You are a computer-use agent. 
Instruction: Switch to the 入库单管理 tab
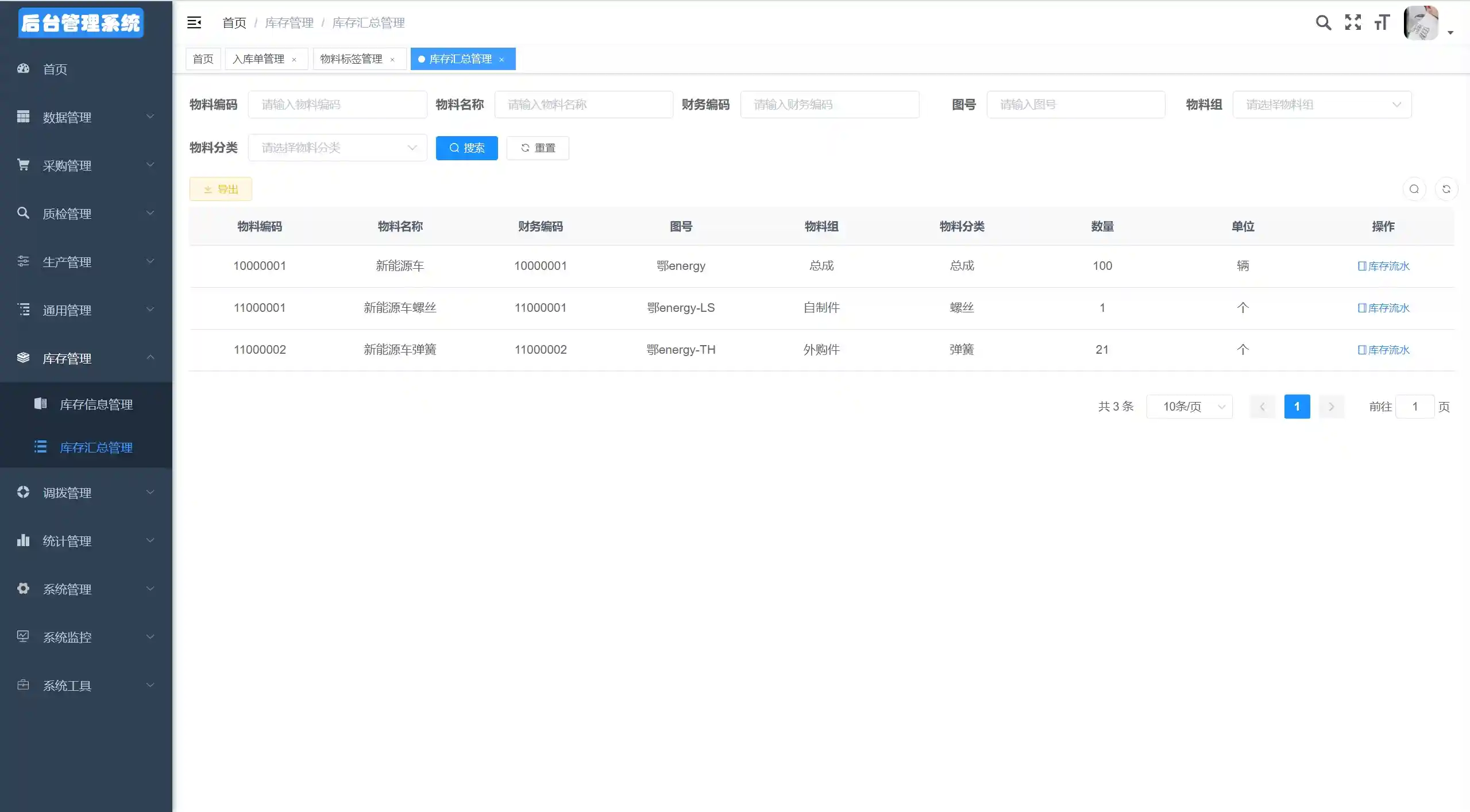click(x=258, y=59)
